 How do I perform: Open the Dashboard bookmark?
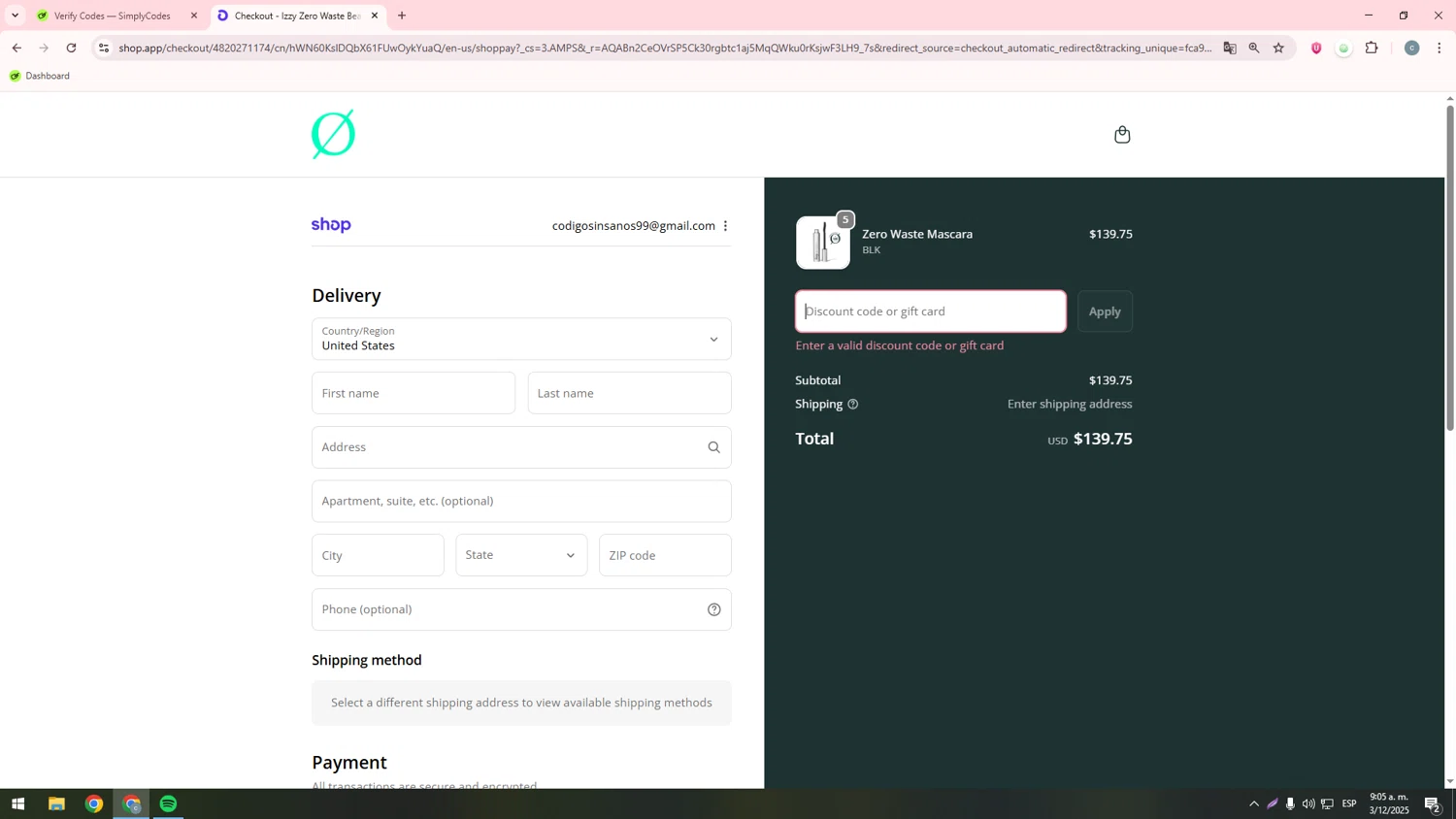point(40,76)
